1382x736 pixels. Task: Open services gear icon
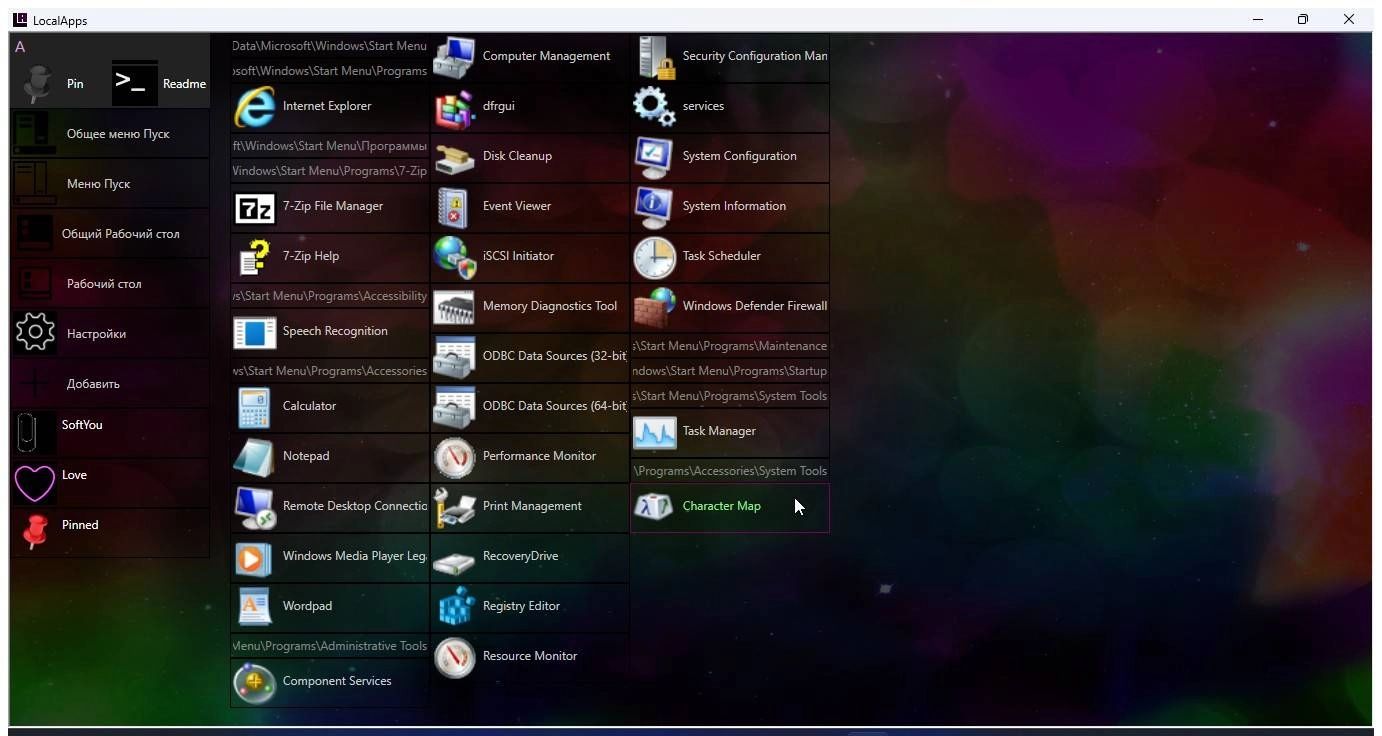tap(654, 106)
